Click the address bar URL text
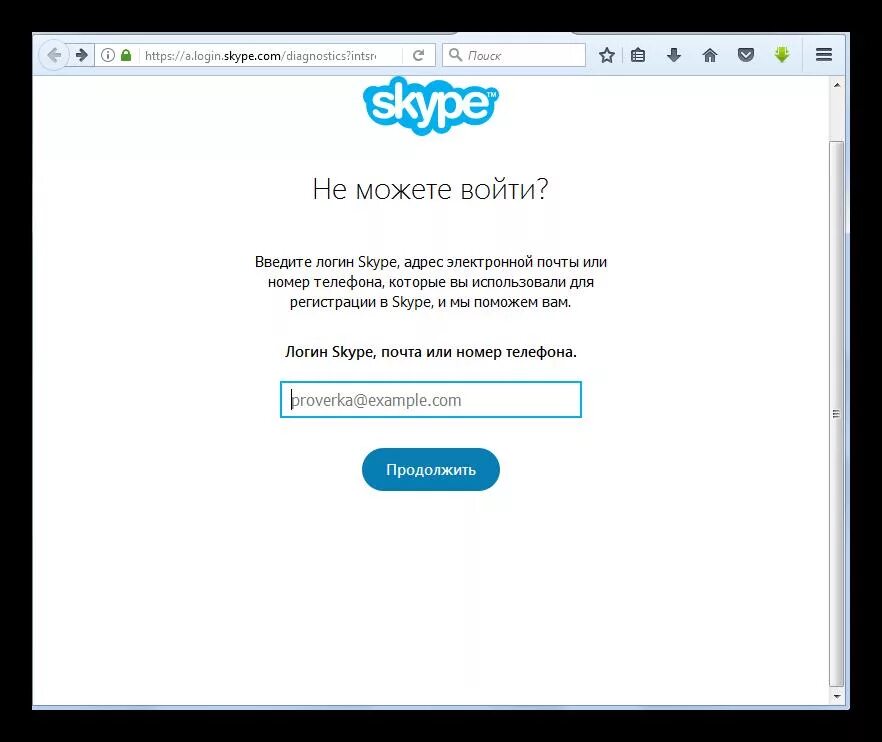This screenshot has width=882, height=742. 260,56
